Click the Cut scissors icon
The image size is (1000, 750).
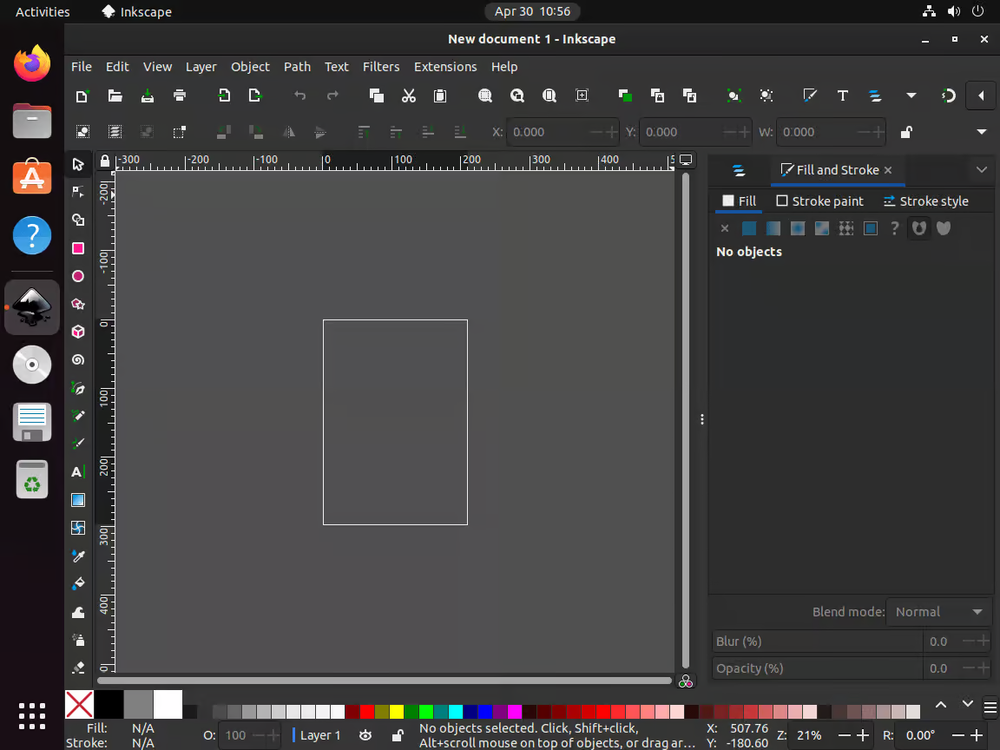[408, 96]
